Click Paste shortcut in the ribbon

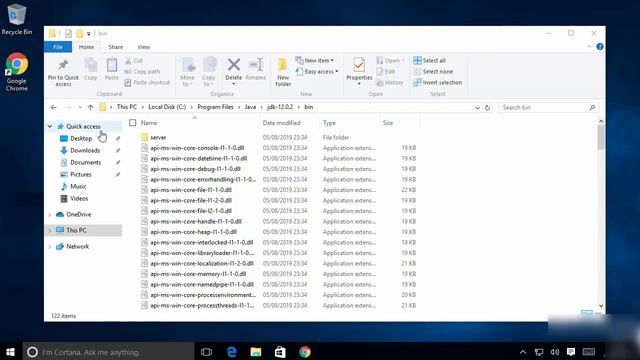(x=147, y=82)
